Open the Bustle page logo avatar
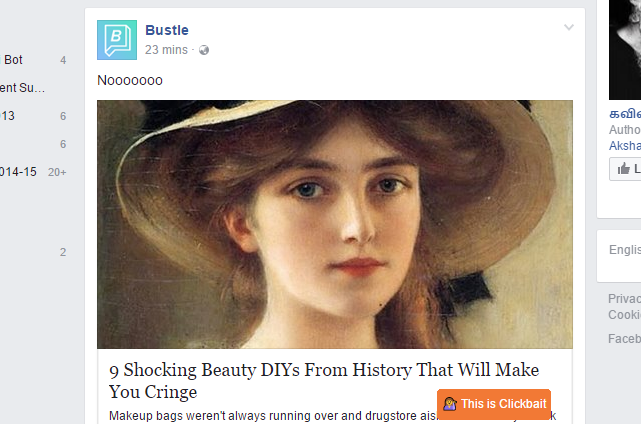Screen dimensions: 641x424 117,40
